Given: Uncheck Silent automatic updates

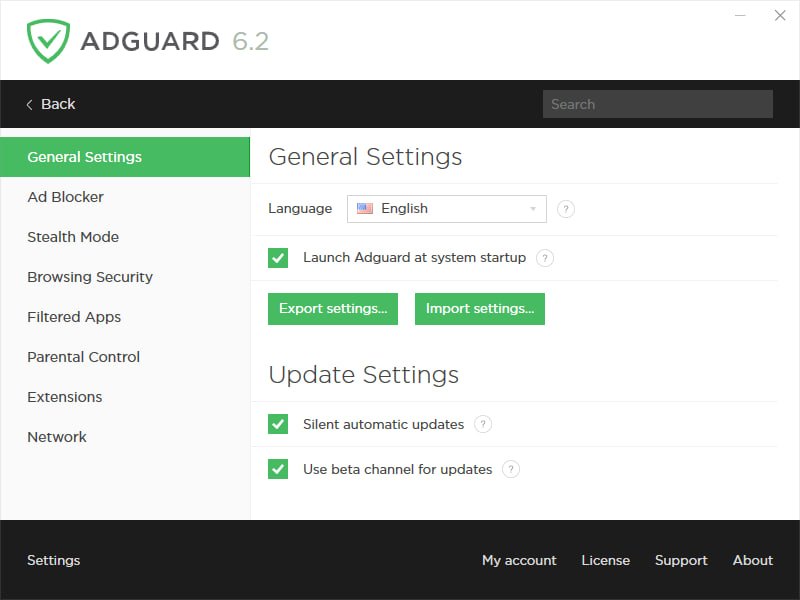Looking at the screenshot, I should [x=278, y=424].
